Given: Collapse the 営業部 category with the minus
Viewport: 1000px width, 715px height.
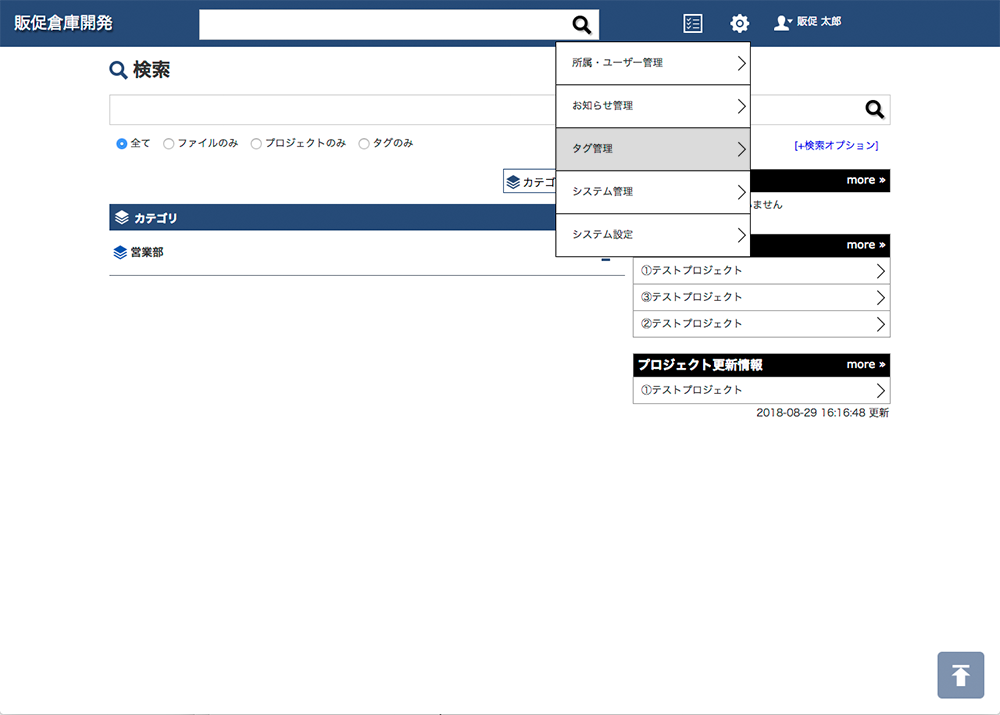Looking at the screenshot, I should tap(606, 260).
